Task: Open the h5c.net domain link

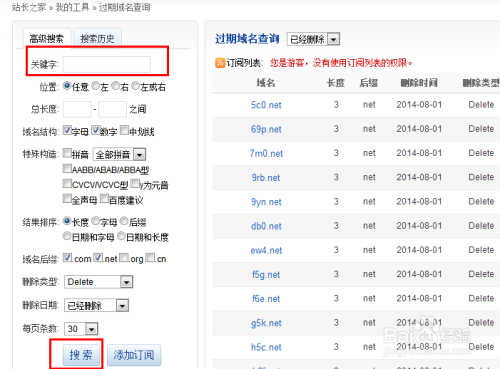Action: tap(266, 347)
